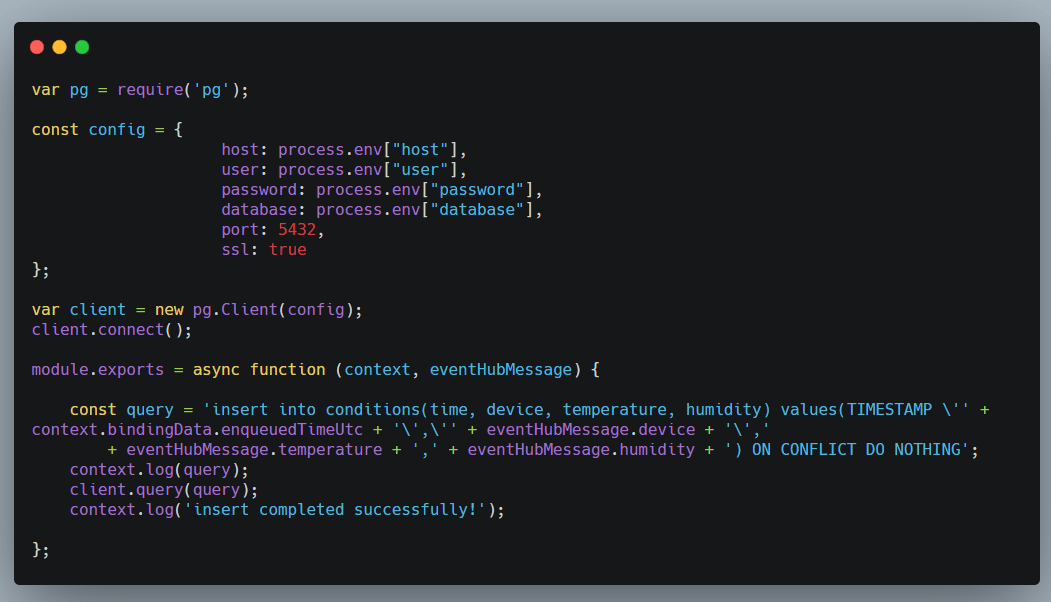Click the green maximize dot
The width and height of the screenshot is (1051, 602).
[x=82, y=47]
